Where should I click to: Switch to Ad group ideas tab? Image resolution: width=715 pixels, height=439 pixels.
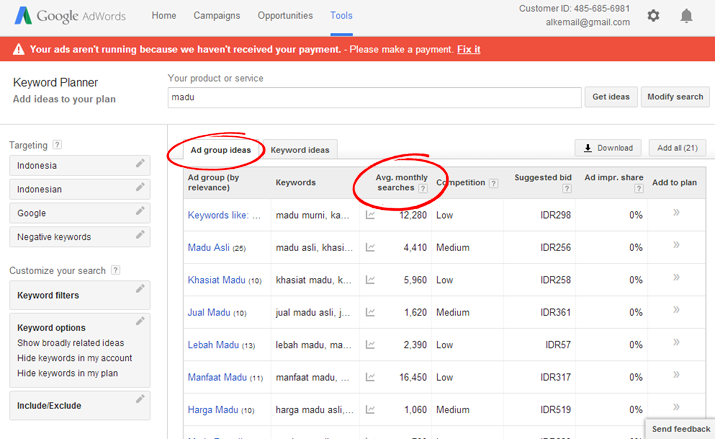(221, 150)
